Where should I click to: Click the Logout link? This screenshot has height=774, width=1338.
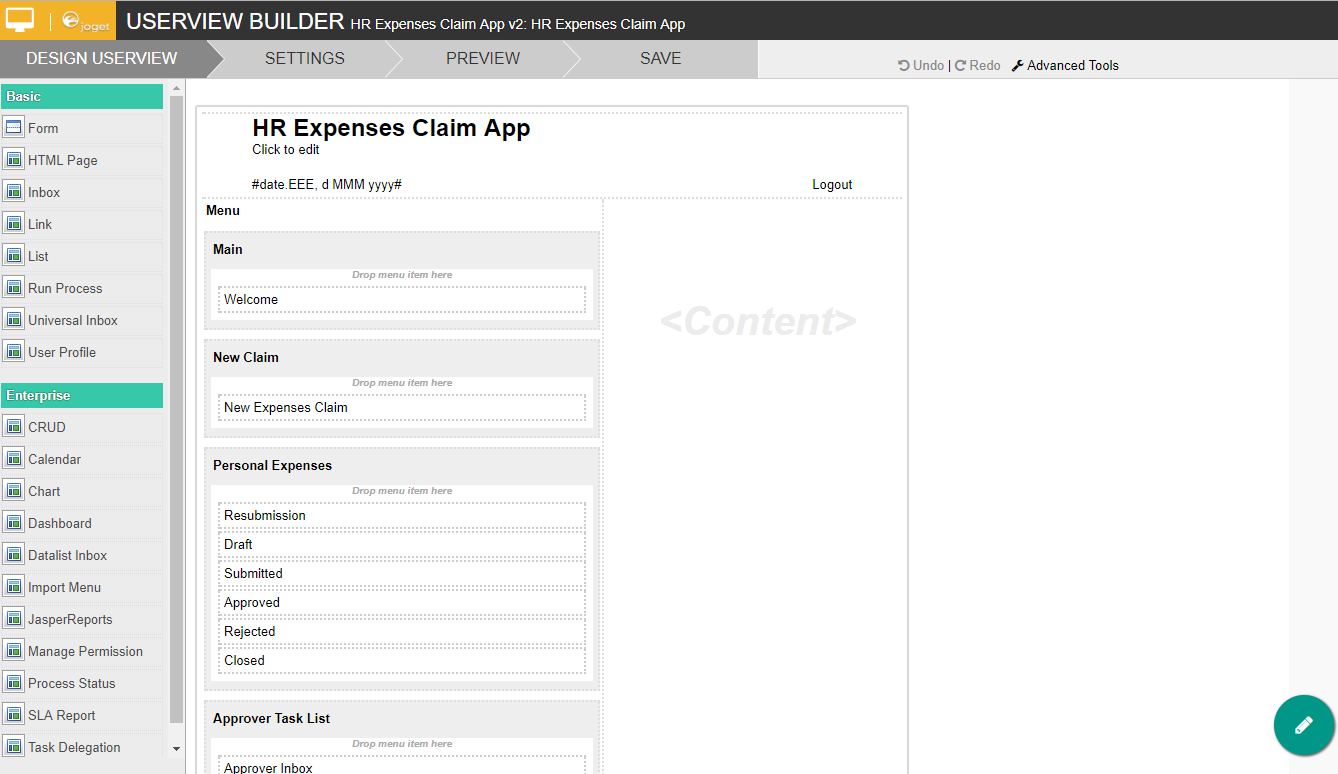tap(832, 184)
